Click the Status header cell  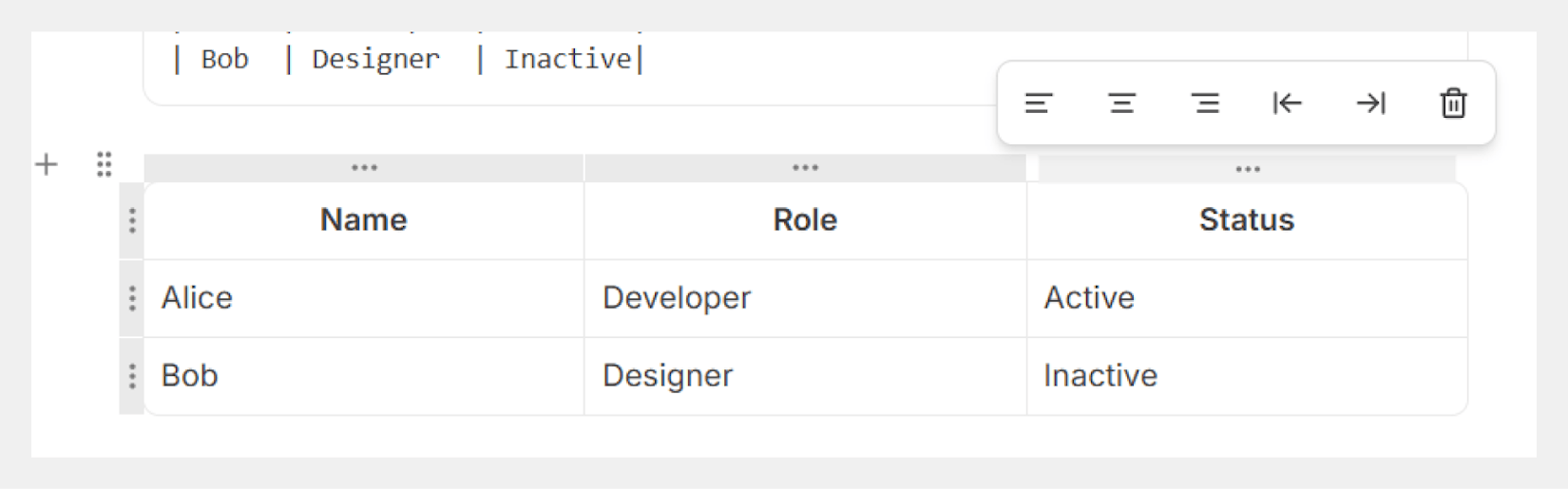click(1246, 220)
